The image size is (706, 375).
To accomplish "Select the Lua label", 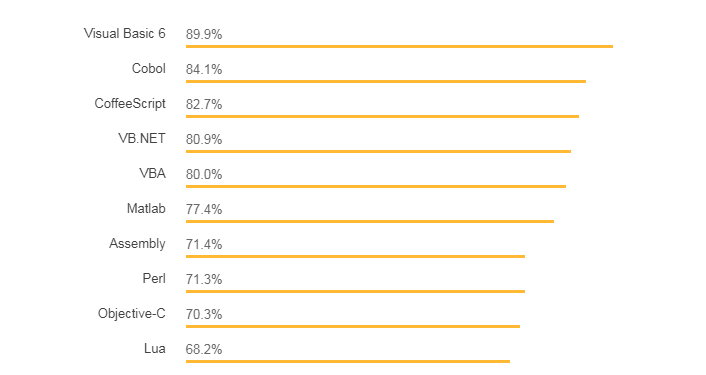I will 155,348.
